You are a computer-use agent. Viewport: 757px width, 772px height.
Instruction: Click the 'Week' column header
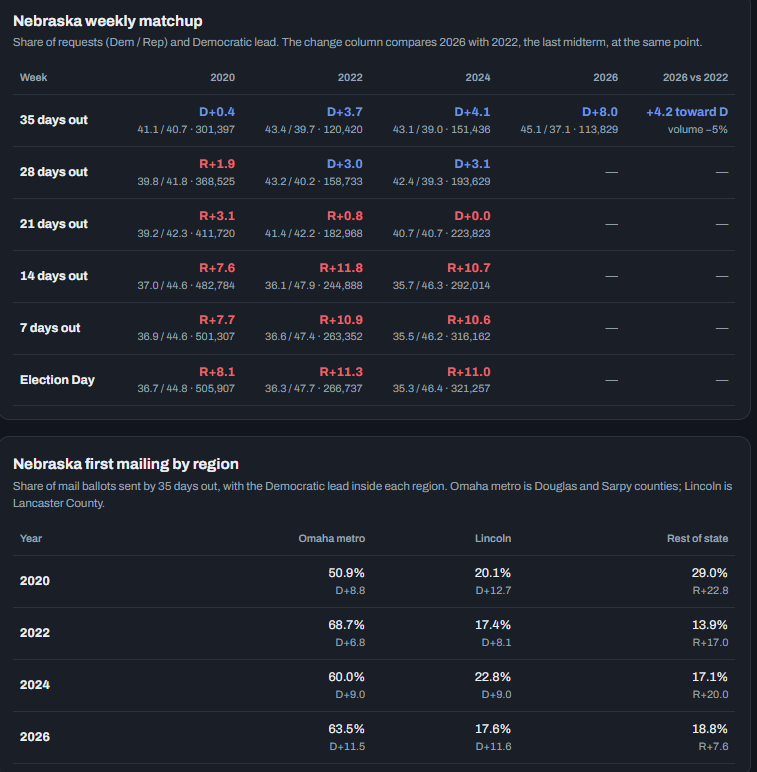pyautogui.click(x=33, y=77)
